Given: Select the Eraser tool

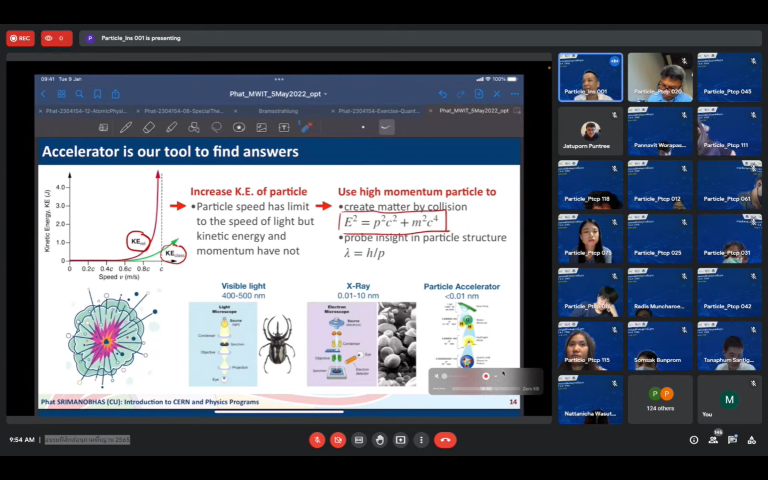Looking at the screenshot, I should [x=148, y=127].
